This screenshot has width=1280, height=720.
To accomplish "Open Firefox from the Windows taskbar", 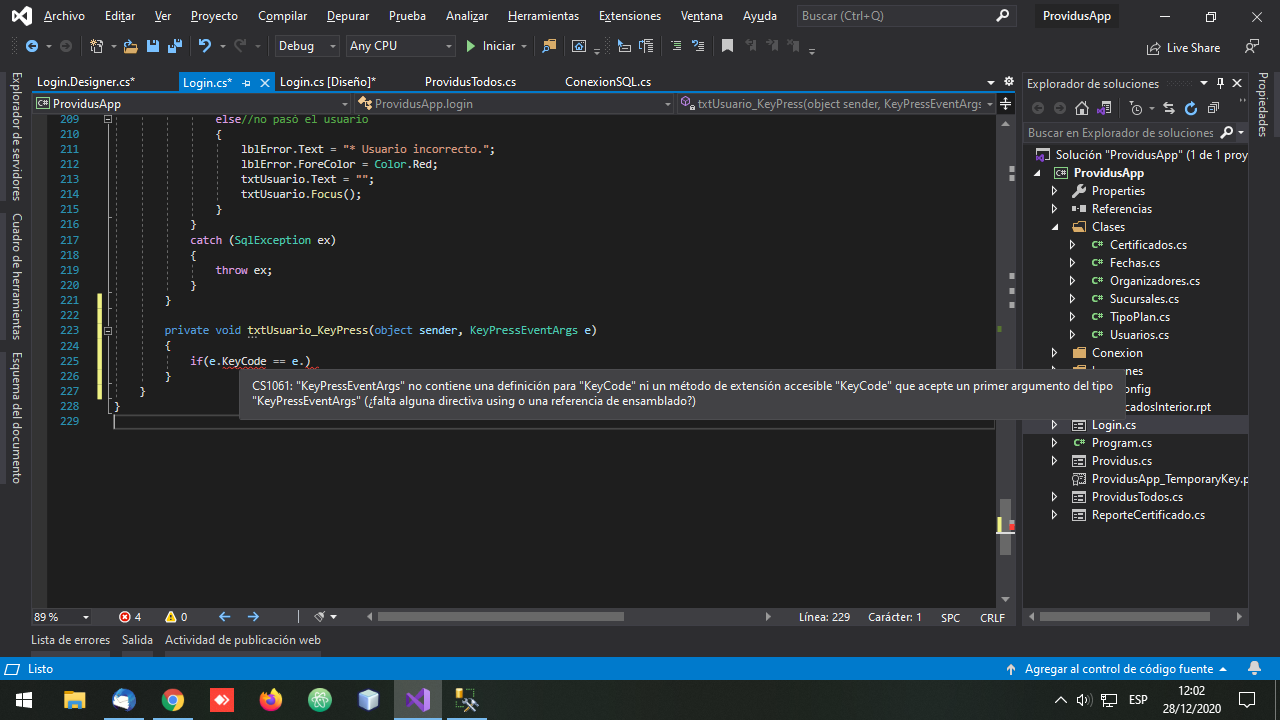I will (x=271, y=700).
